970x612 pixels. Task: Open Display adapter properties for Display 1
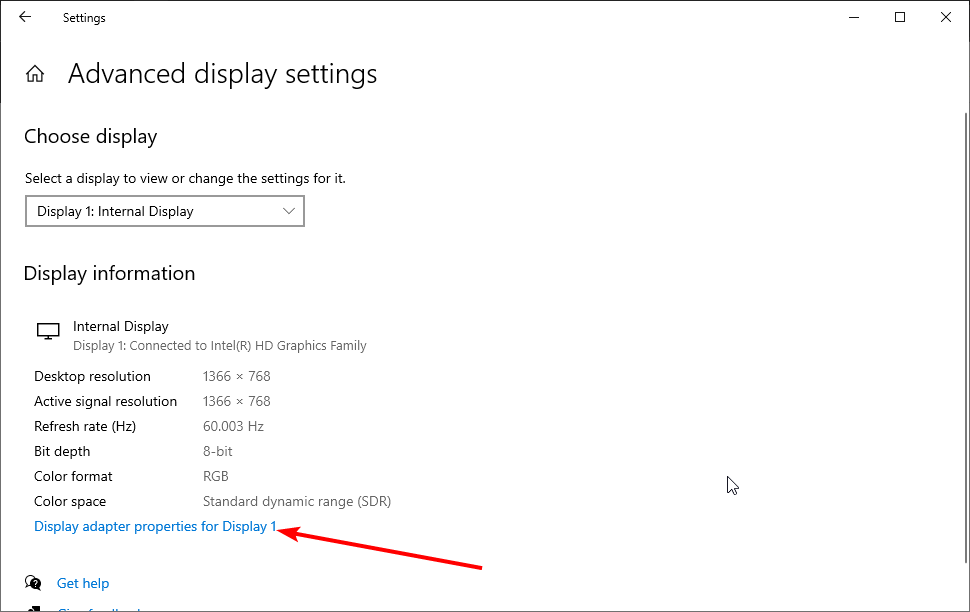click(155, 526)
